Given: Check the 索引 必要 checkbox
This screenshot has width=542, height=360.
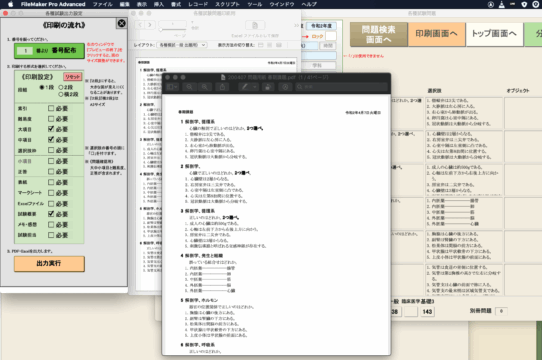Looking at the screenshot, I should (x=51, y=108).
